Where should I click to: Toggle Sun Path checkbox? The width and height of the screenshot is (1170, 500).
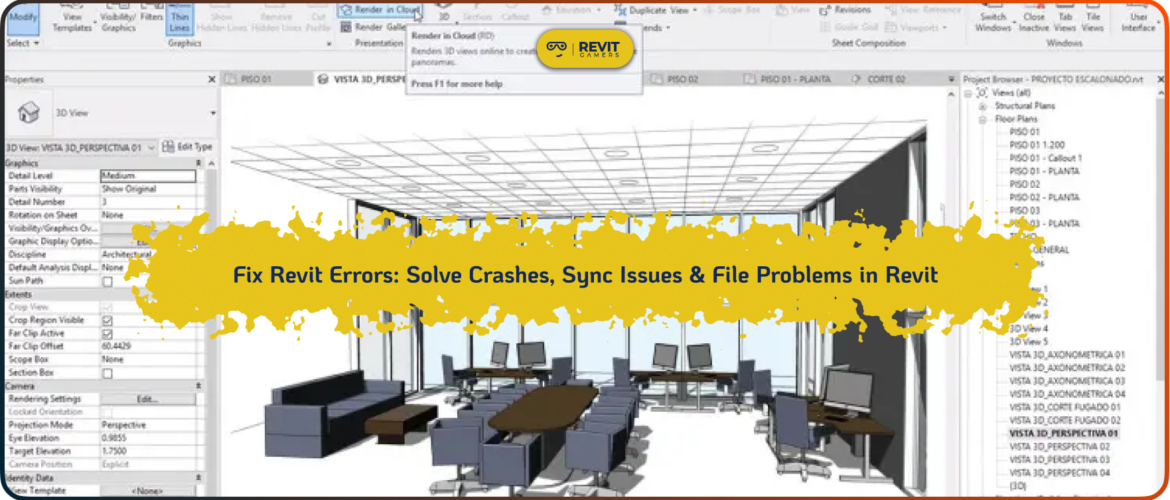pos(107,281)
